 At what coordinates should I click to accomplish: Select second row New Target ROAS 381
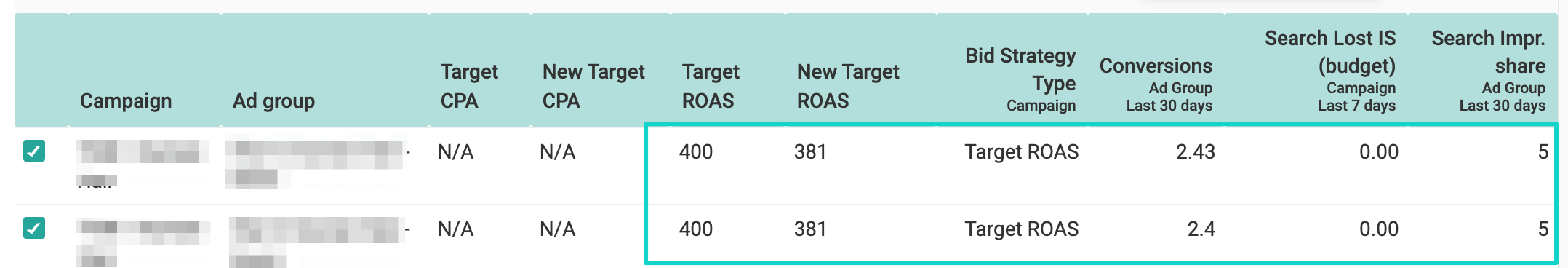[x=810, y=229]
